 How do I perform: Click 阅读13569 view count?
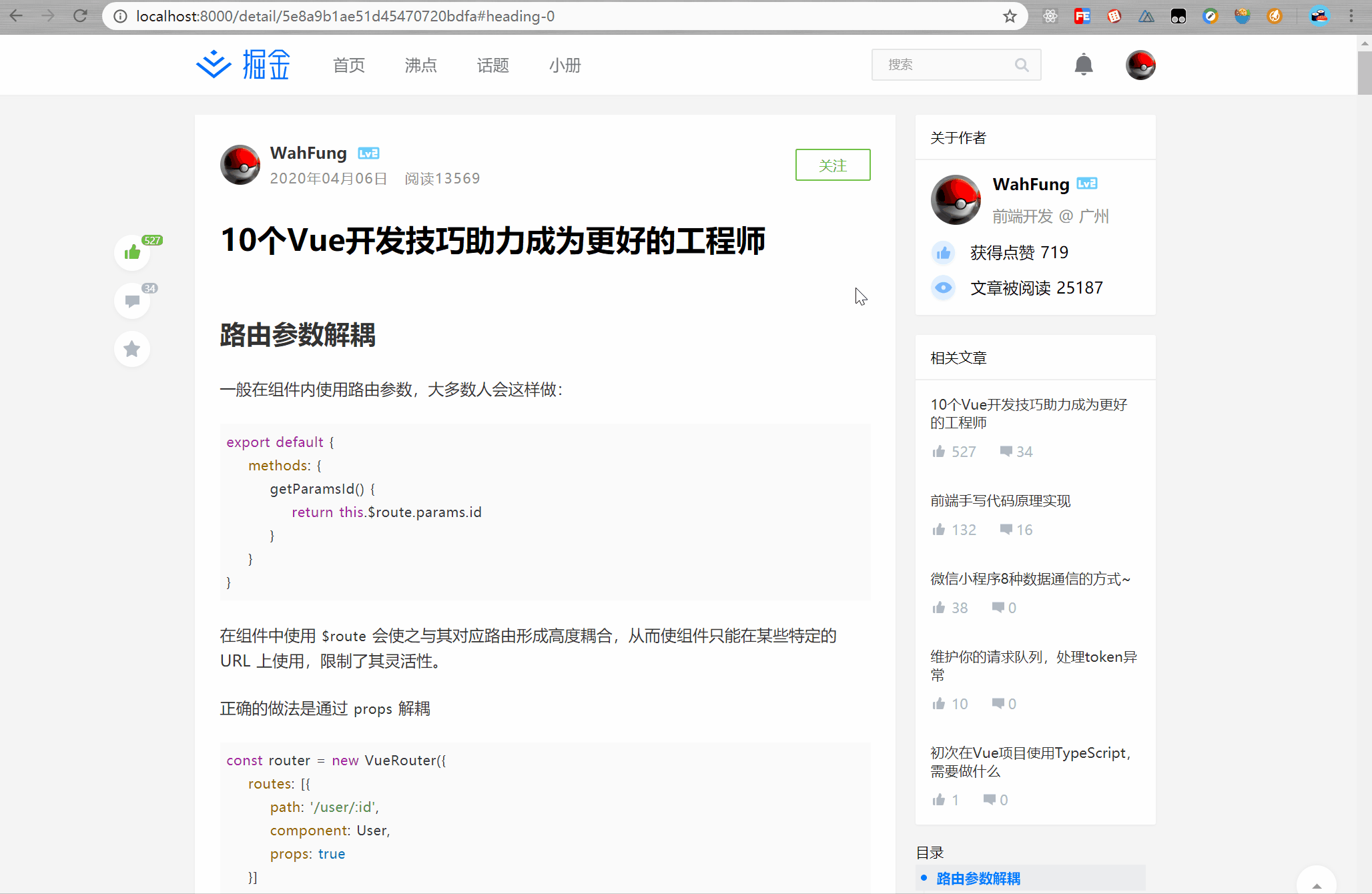click(x=442, y=179)
